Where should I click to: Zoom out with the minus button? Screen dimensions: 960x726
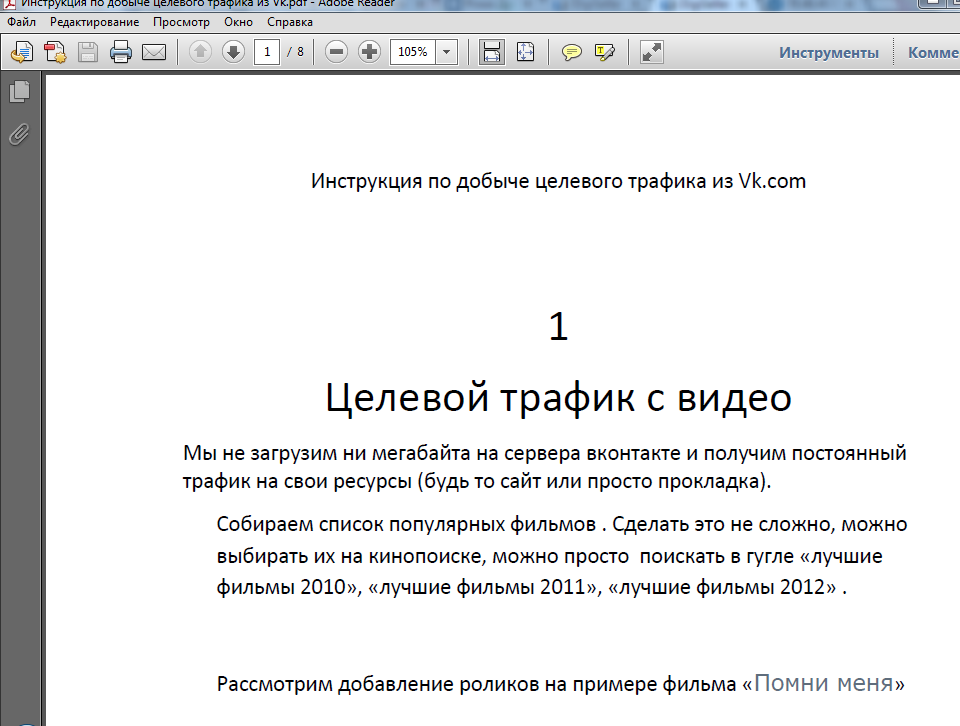tap(336, 52)
